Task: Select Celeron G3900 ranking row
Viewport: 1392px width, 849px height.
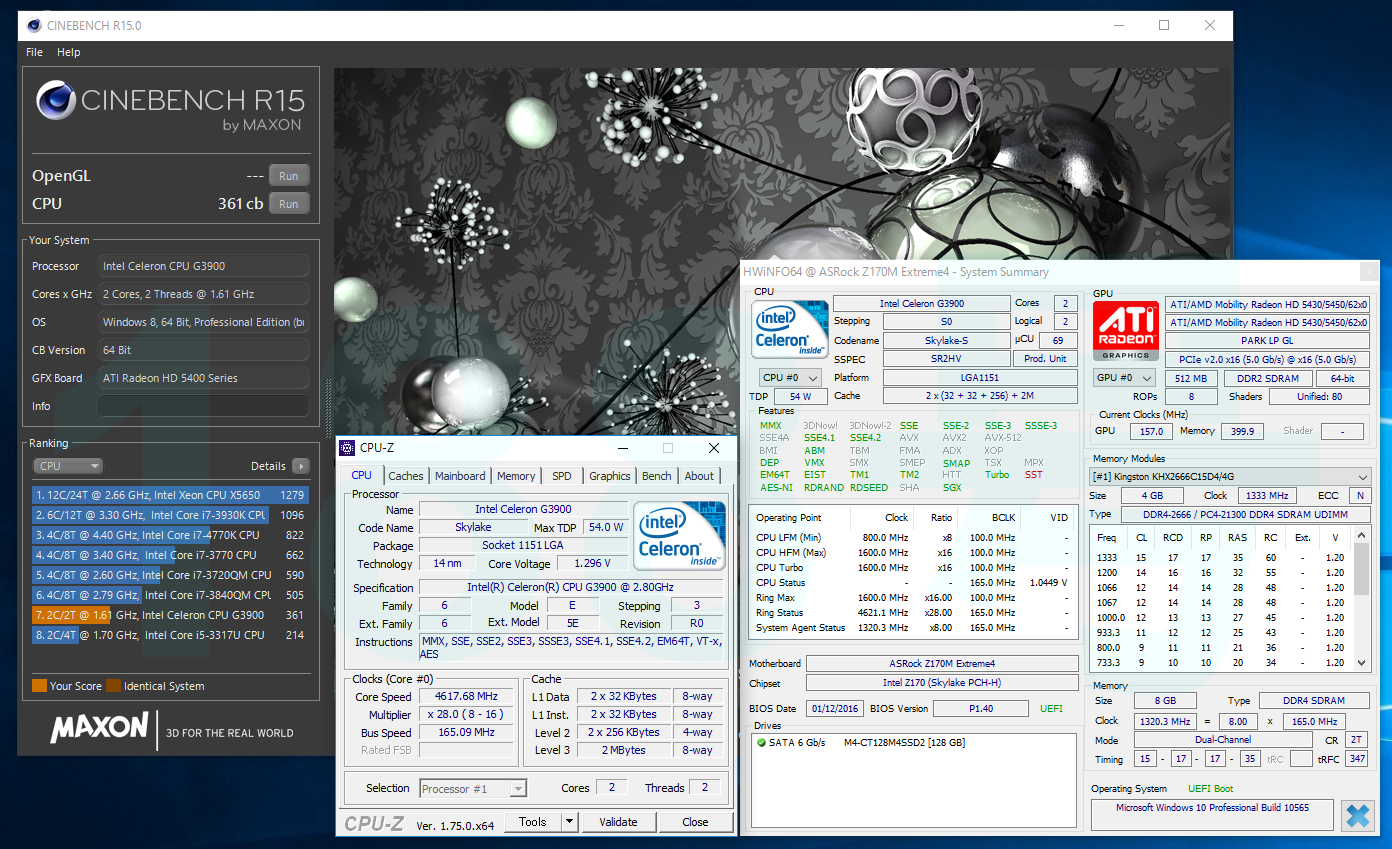Action: pos(170,615)
